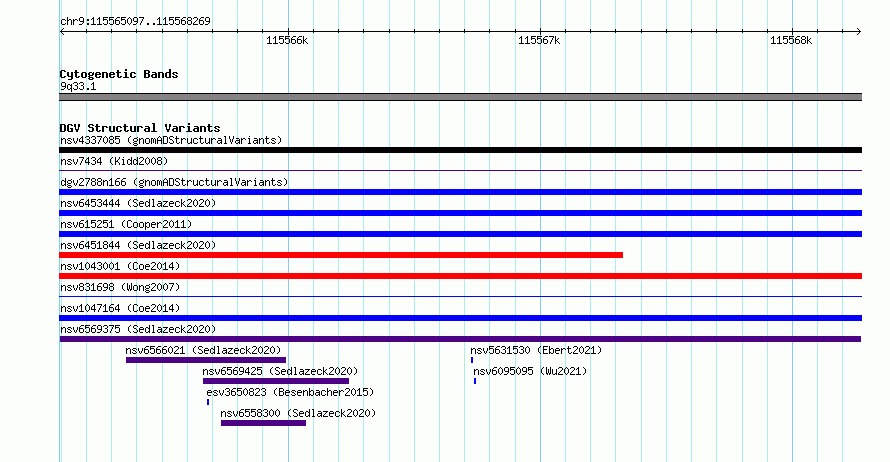The width and height of the screenshot is (890, 462).
Task: Open nsv1047164 (Coe2014) variant label
Action: click(x=120, y=308)
